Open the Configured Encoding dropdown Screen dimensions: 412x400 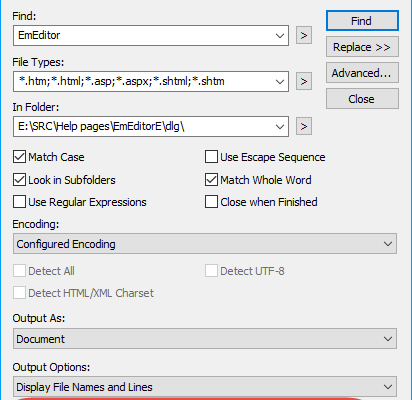coord(205,244)
